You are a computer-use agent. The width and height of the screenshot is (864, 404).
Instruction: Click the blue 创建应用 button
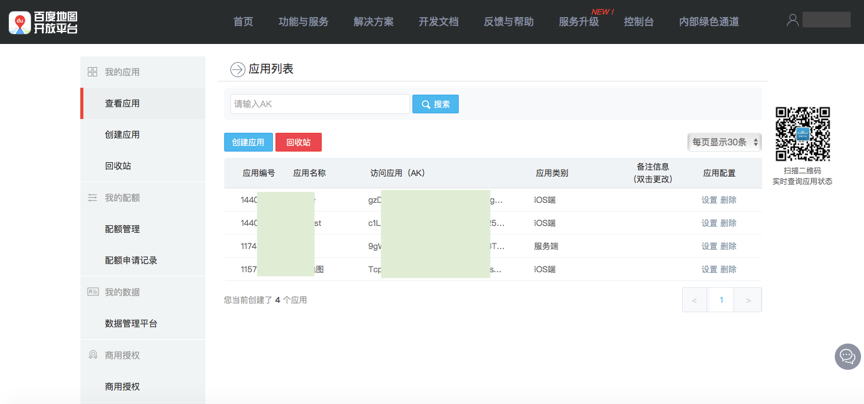coord(248,142)
